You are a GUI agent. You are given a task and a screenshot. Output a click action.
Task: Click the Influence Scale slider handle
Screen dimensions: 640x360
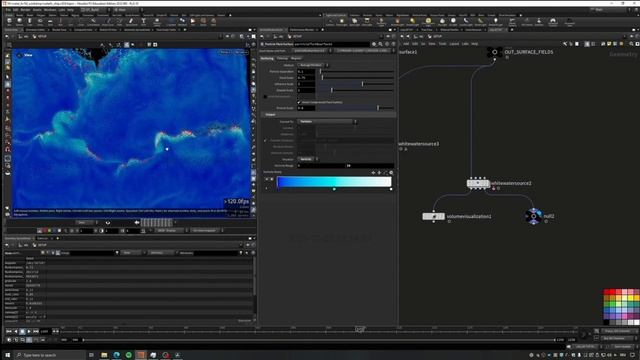tap(362, 84)
